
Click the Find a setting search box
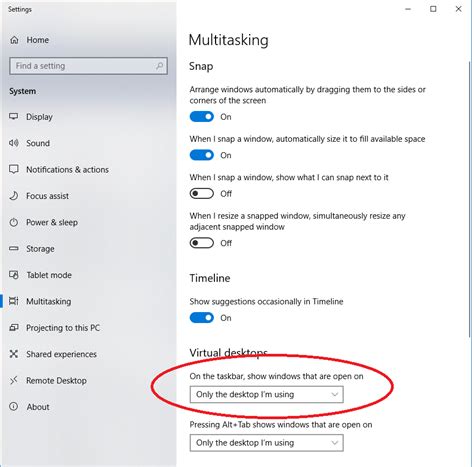(x=88, y=66)
